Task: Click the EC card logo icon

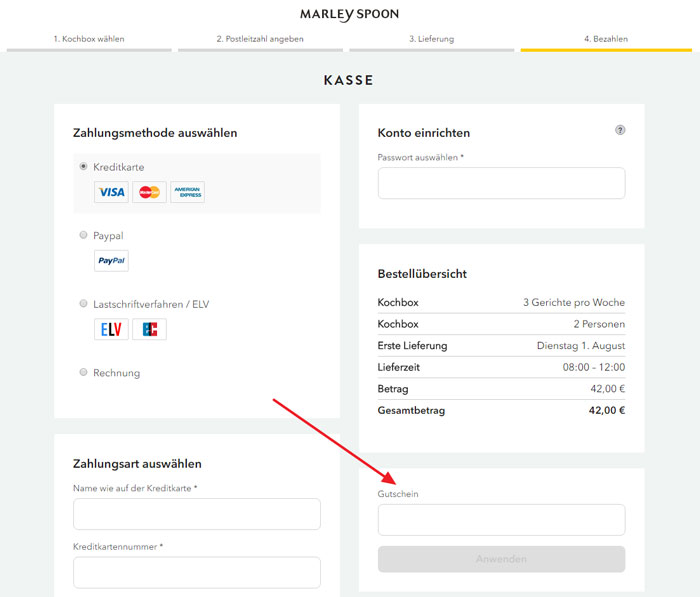Action: (150, 329)
